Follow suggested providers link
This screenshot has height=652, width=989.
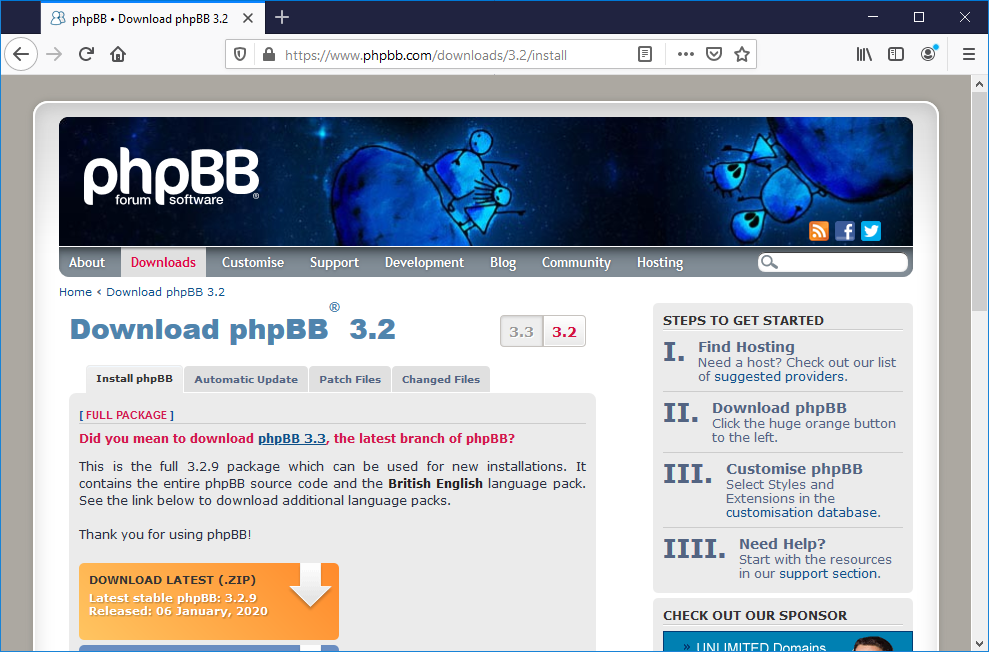780,376
